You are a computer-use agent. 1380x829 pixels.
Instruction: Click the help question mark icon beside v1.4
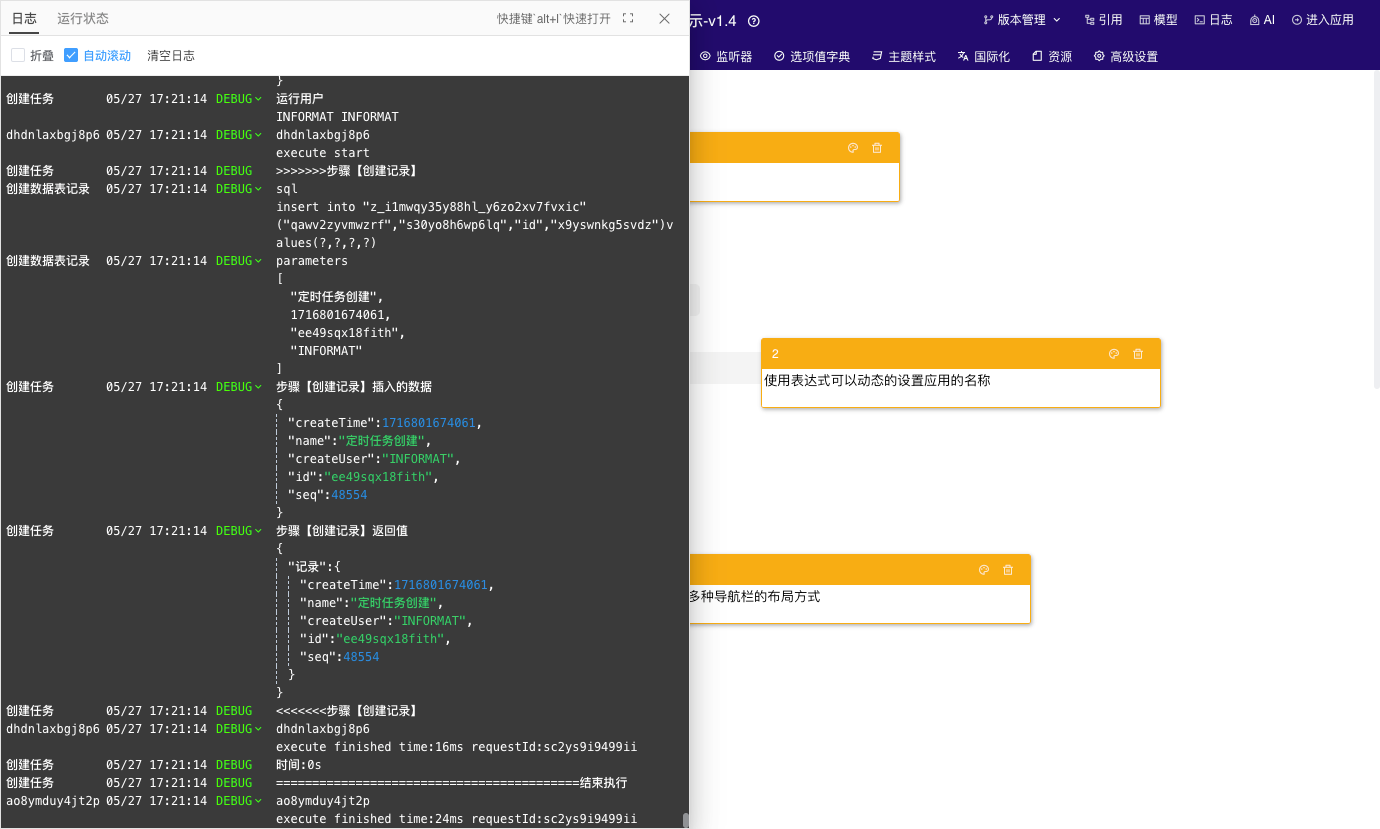(754, 21)
